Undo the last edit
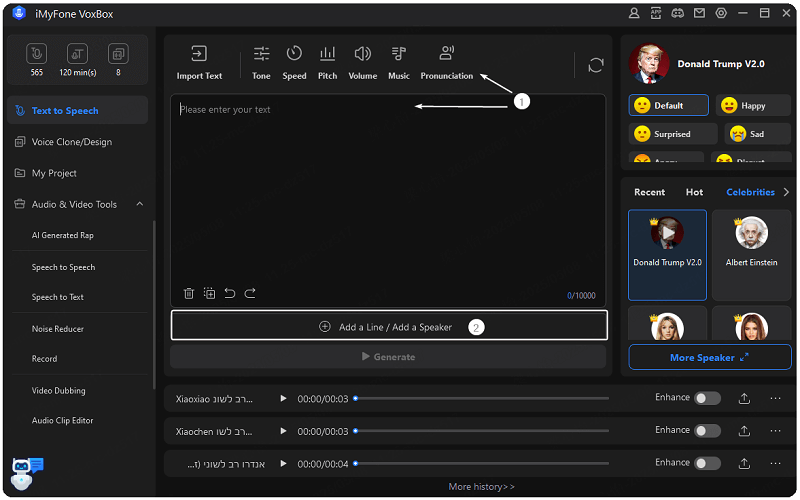 click(x=230, y=293)
